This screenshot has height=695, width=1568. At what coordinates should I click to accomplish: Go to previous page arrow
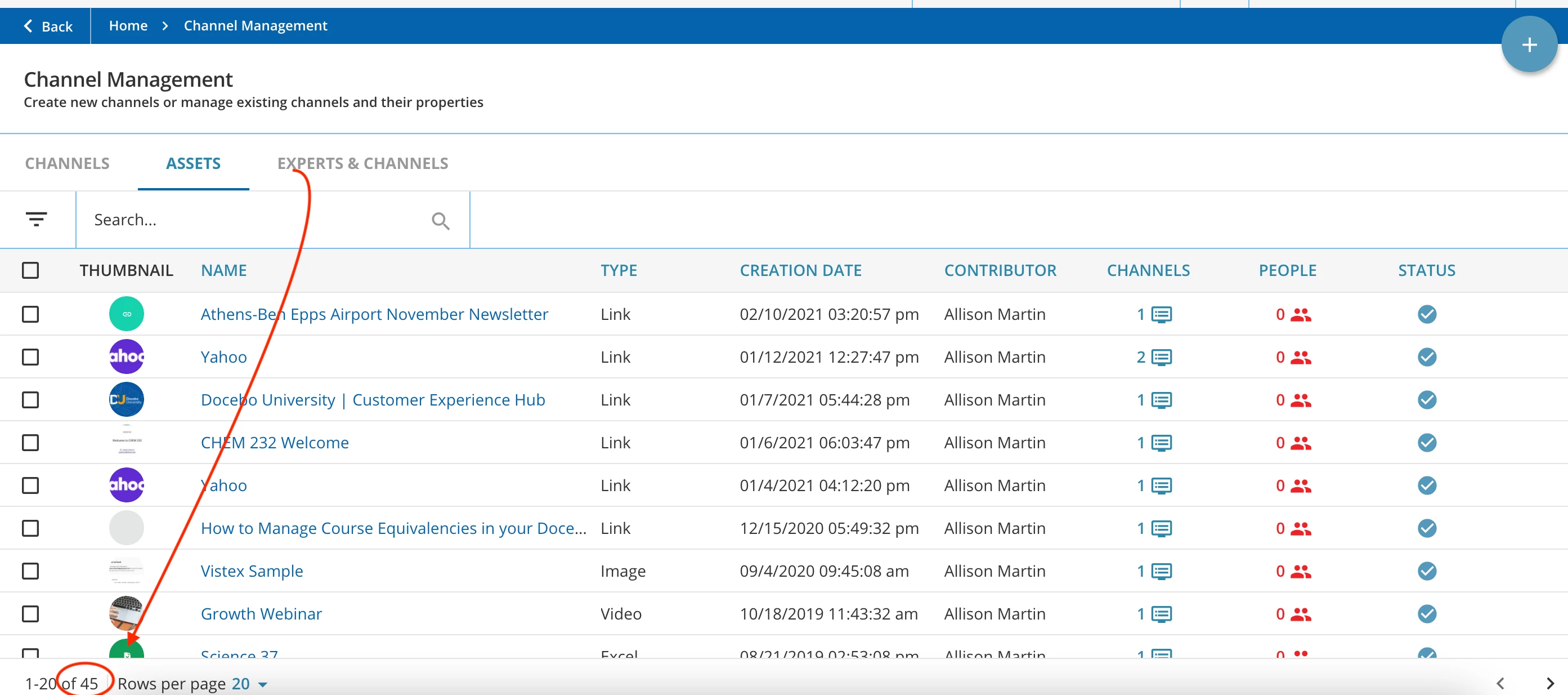point(1500,683)
